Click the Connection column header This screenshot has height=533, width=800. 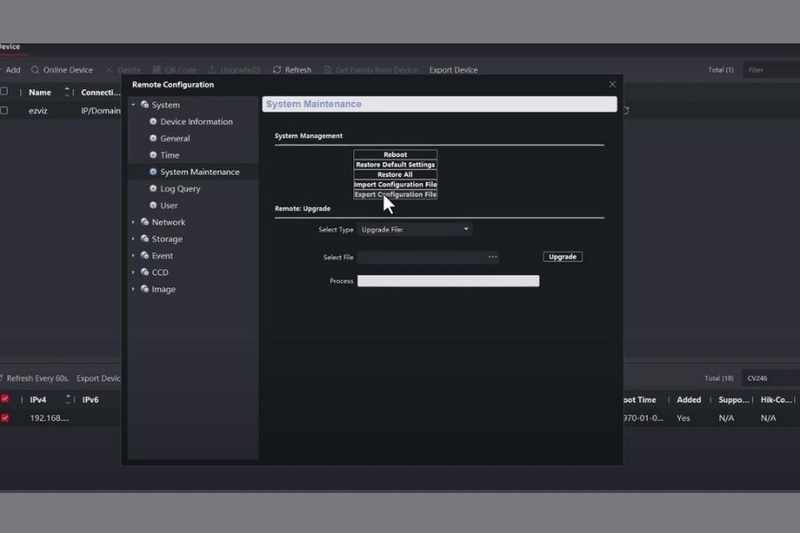[101, 92]
